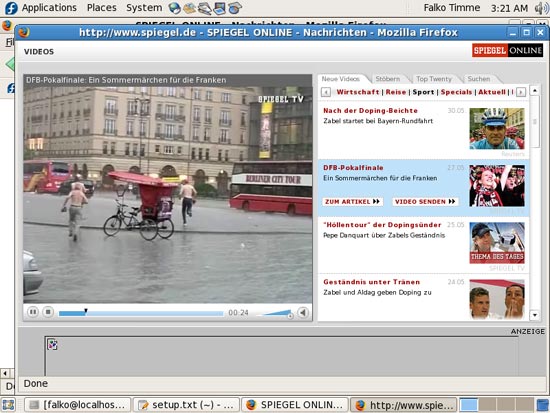Open the 'Höllentour der Dopingsünder' video

pos(382,225)
